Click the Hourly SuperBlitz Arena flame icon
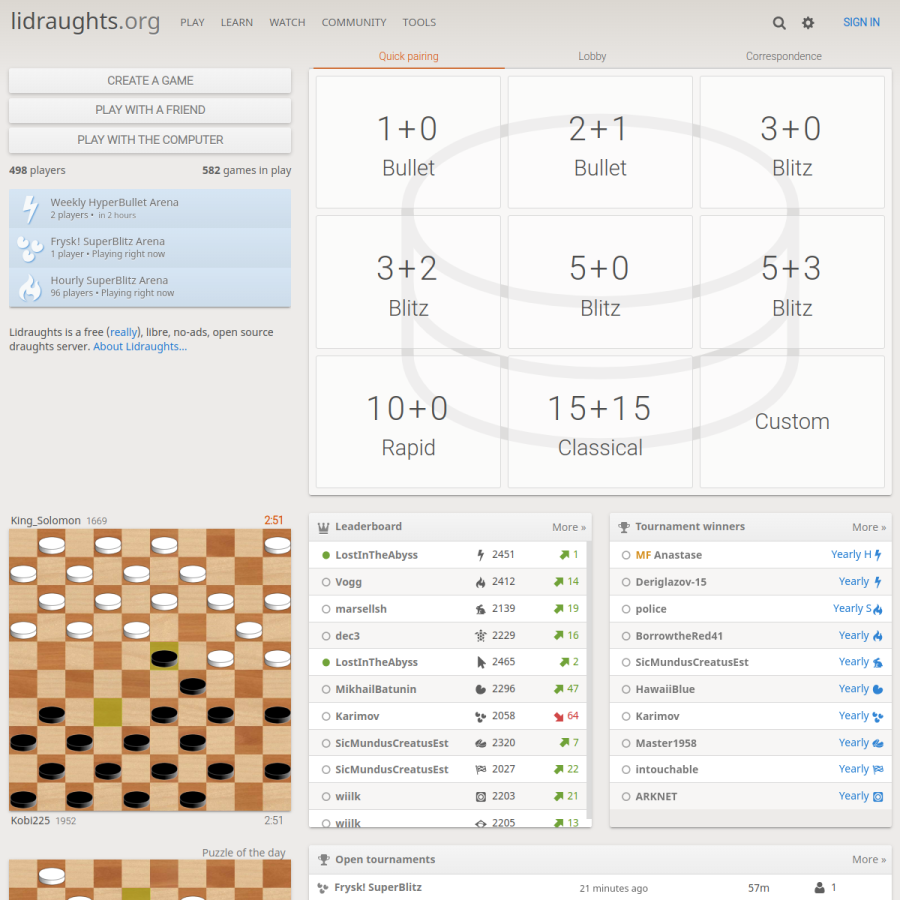This screenshot has width=900, height=900. click(x=30, y=287)
